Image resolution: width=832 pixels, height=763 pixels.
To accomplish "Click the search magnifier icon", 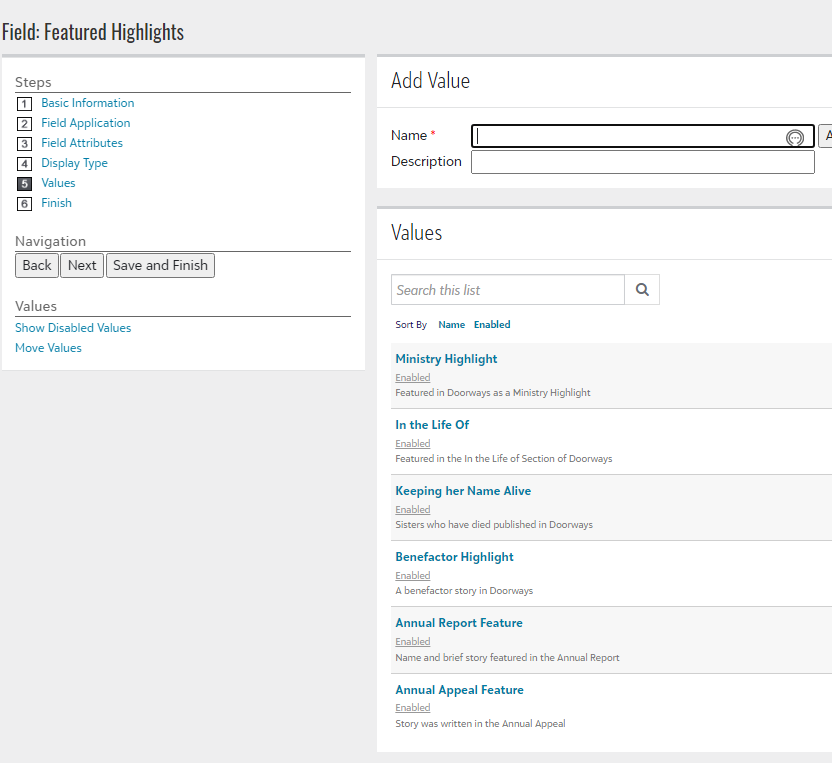I will pyautogui.click(x=642, y=290).
